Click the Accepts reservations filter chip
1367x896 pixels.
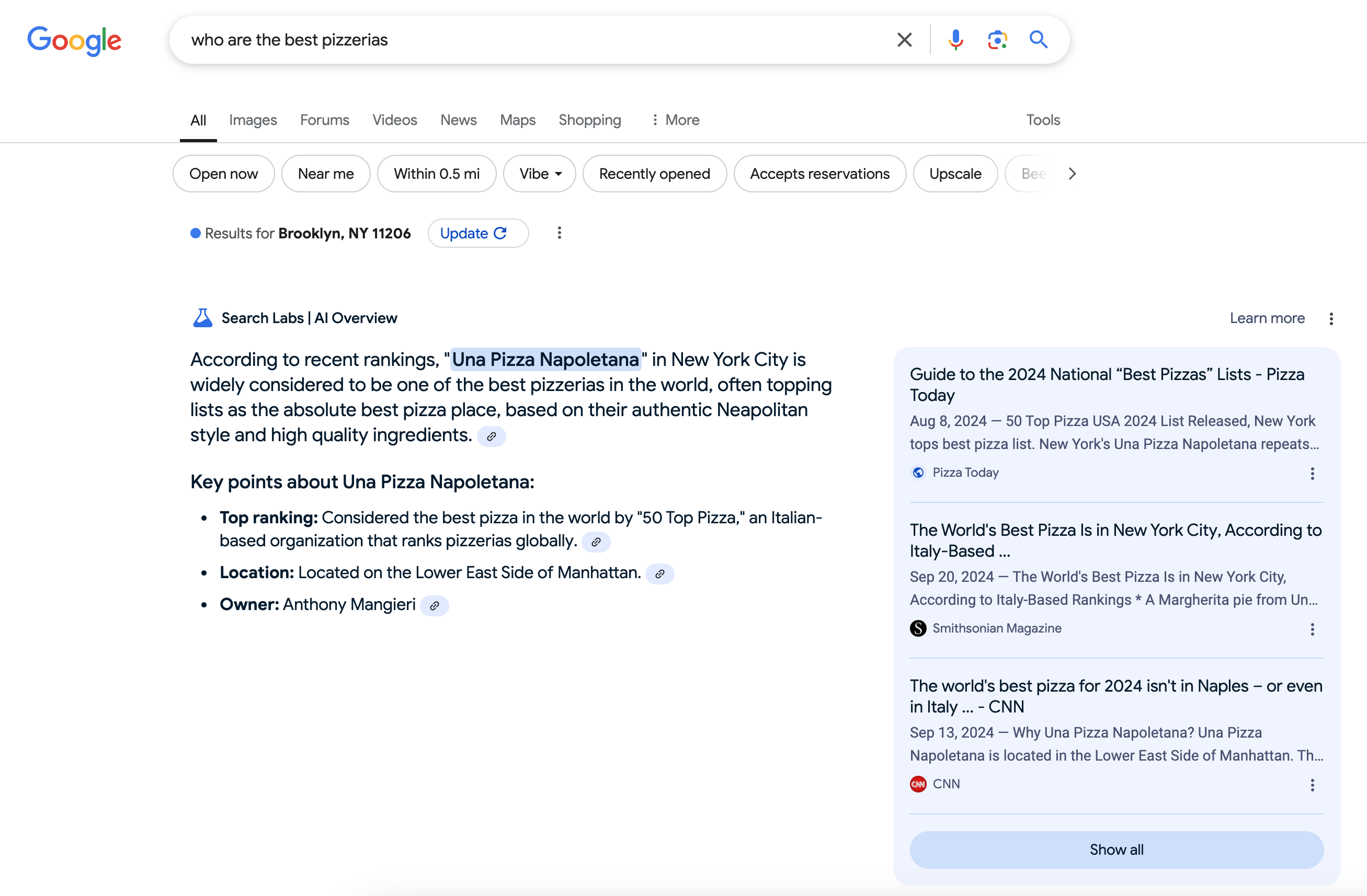pos(820,174)
